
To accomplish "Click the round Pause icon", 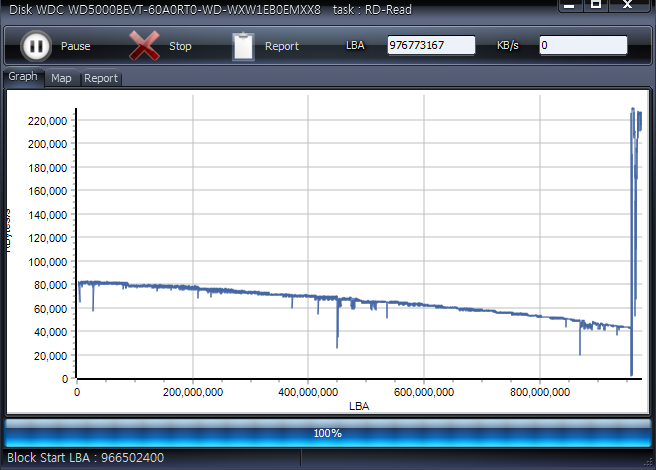I will pos(35,46).
